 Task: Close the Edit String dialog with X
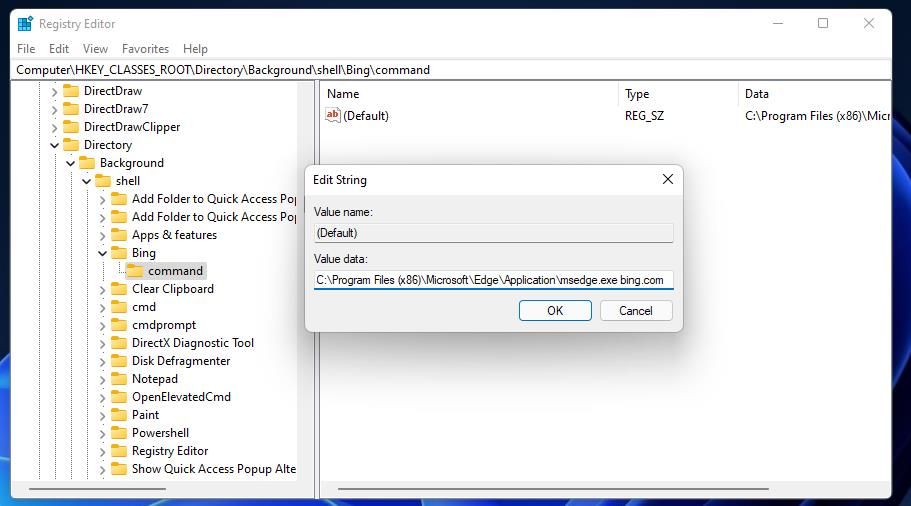click(668, 180)
